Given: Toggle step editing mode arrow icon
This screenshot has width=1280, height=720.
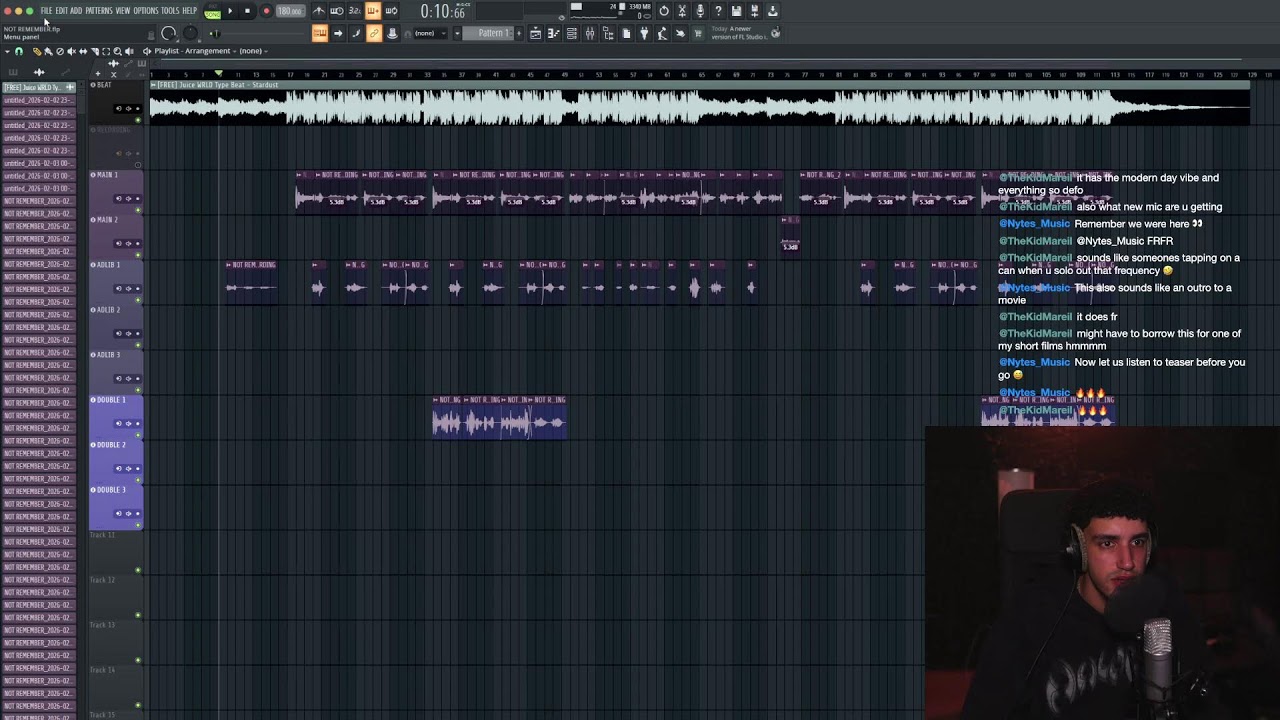Looking at the screenshot, I should [x=338, y=33].
